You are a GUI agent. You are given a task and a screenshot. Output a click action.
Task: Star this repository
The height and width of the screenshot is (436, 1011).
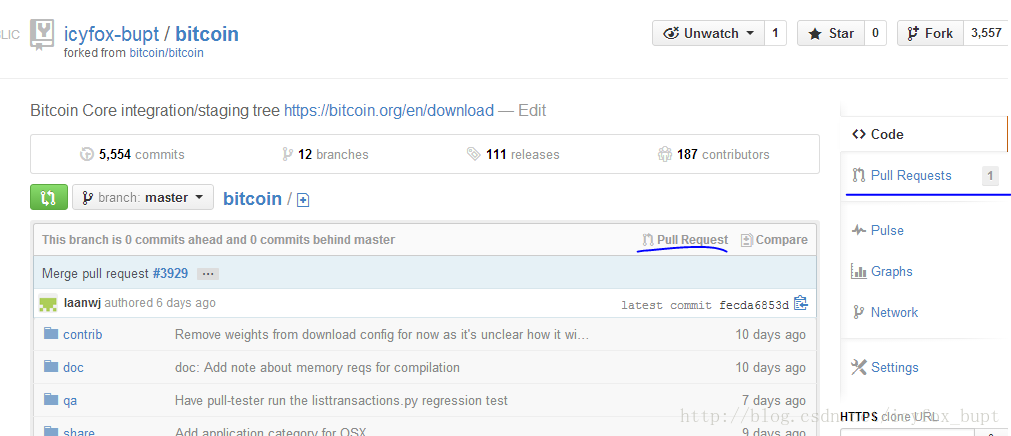pyautogui.click(x=831, y=34)
